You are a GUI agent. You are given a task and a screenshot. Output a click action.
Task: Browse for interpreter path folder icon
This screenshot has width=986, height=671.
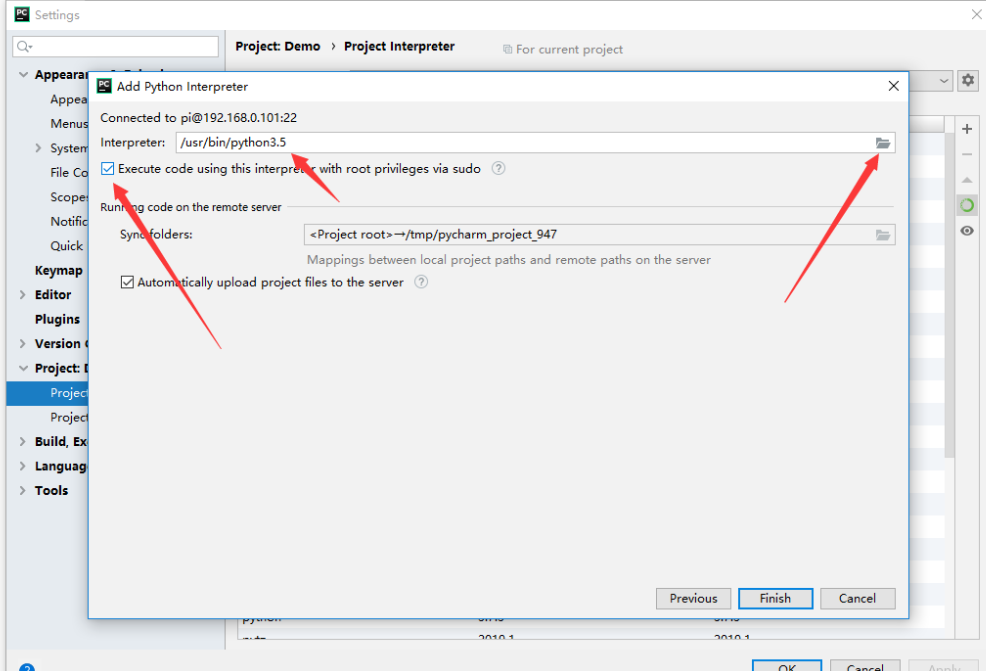point(883,143)
